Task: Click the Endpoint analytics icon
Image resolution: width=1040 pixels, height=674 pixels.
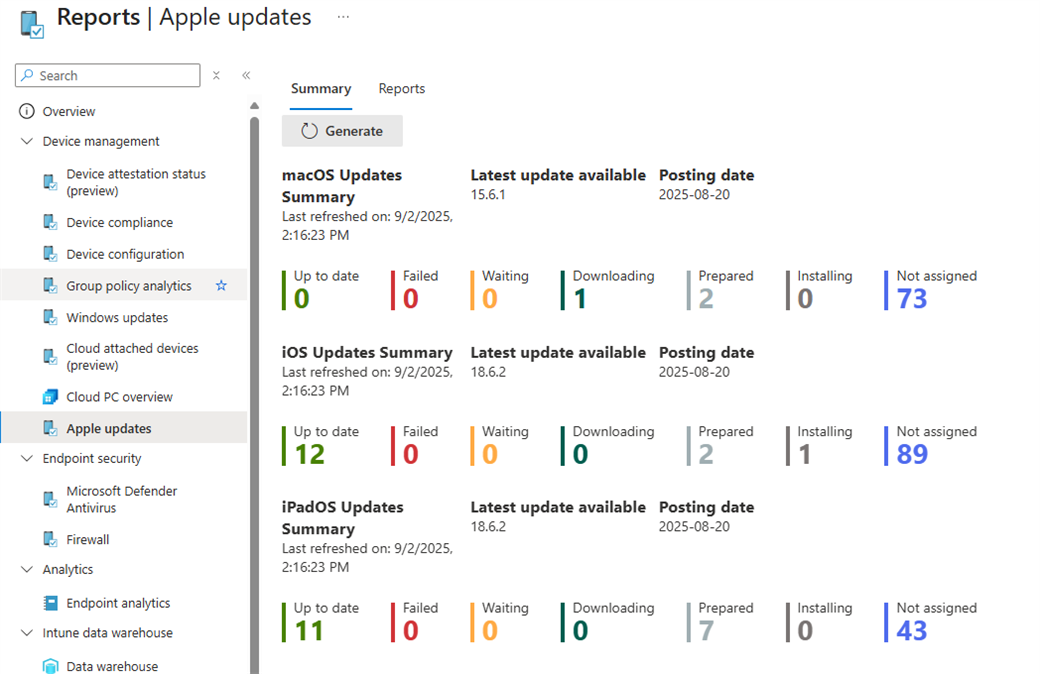Action: click(x=50, y=603)
